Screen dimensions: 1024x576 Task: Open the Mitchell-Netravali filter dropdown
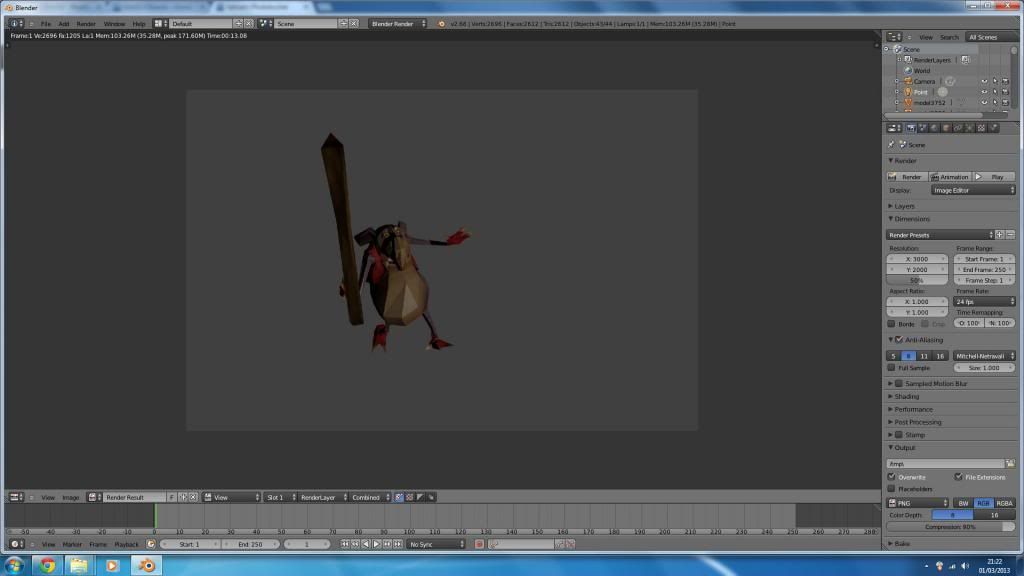pyautogui.click(x=984, y=357)
